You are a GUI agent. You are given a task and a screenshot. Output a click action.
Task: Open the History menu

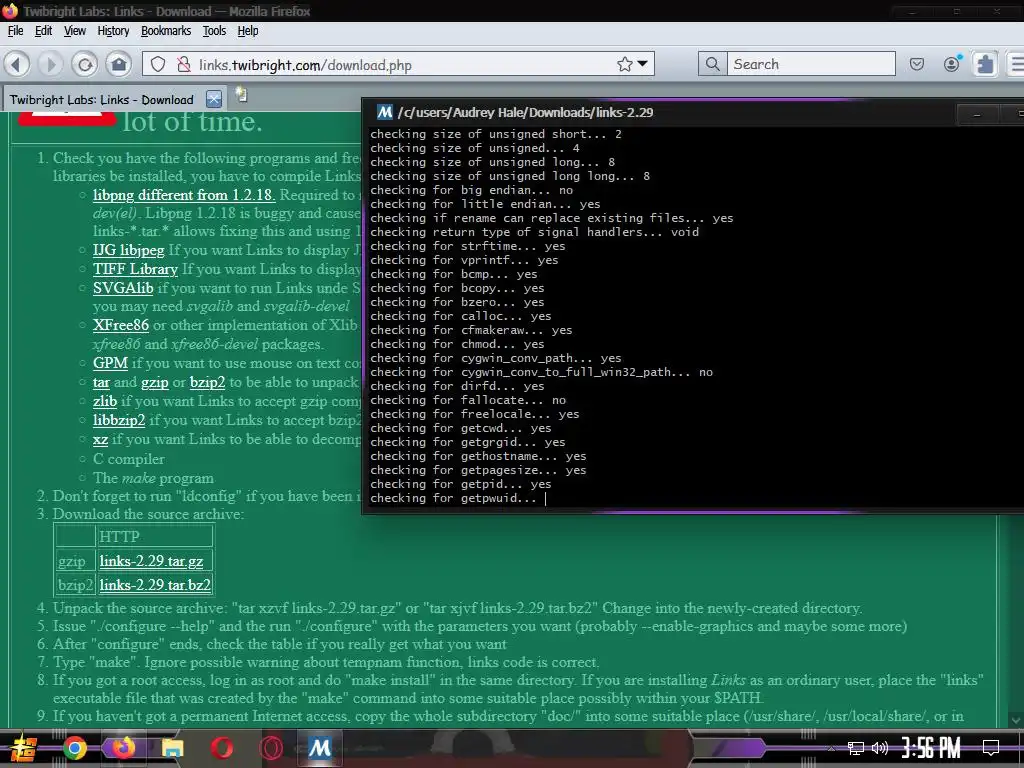(113, 31)
